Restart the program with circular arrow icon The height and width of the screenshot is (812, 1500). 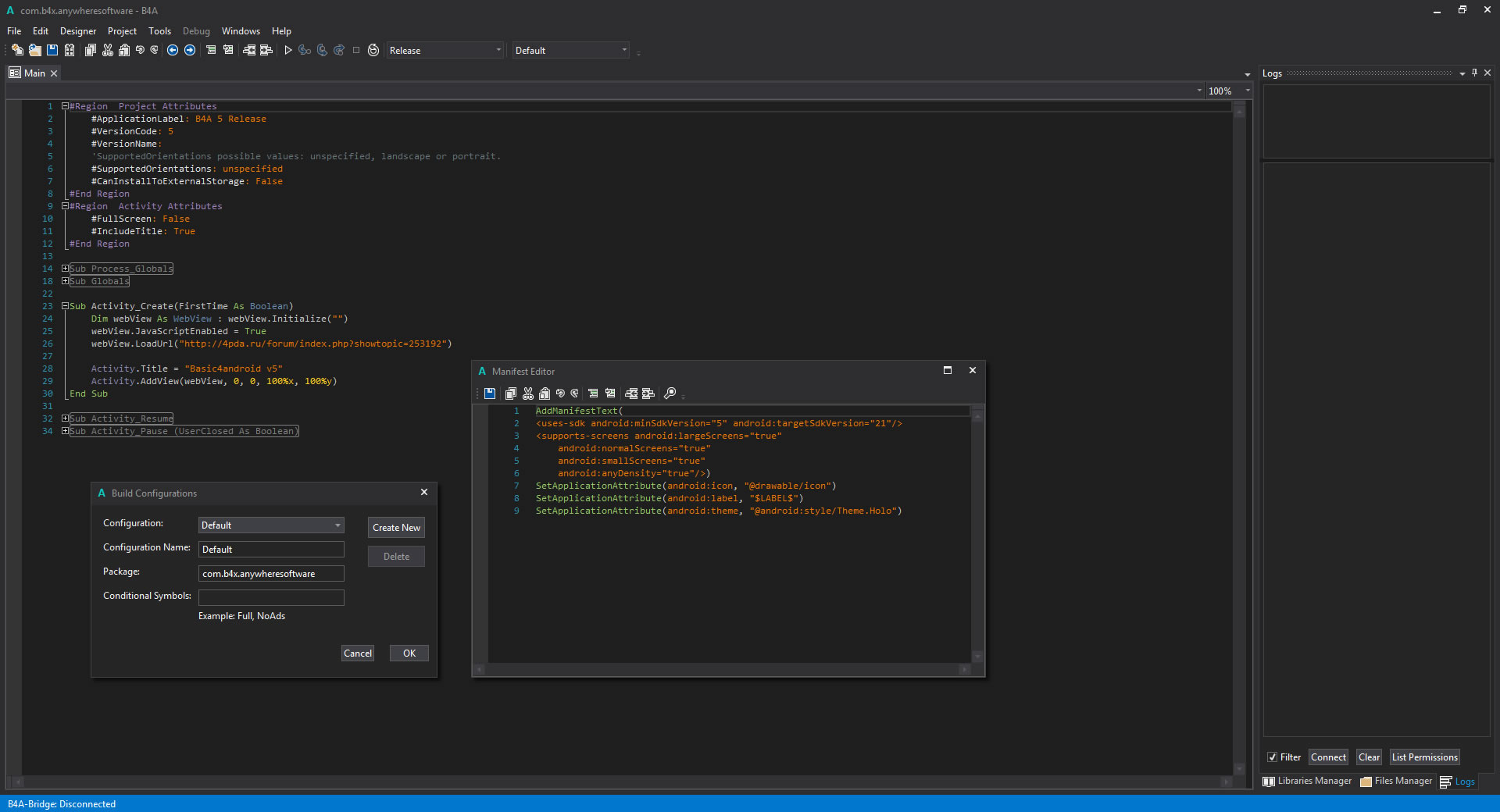[x=373, y=50]
